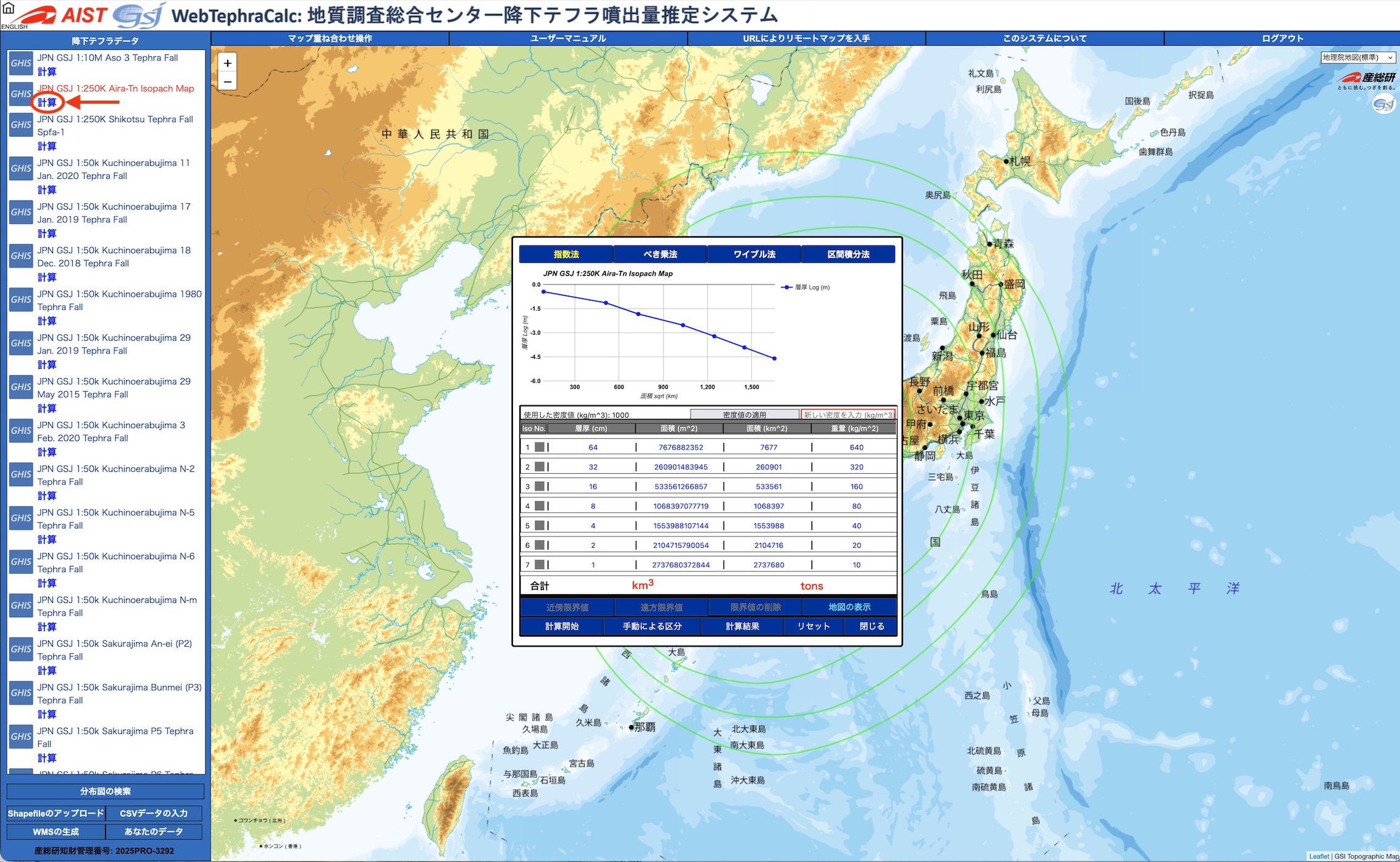The height and width of the screenshot is (862, 1400).
Task: Click GHIS icon for Kuchinoerabujima N-6 Tephra Fall
Action: 21,562
